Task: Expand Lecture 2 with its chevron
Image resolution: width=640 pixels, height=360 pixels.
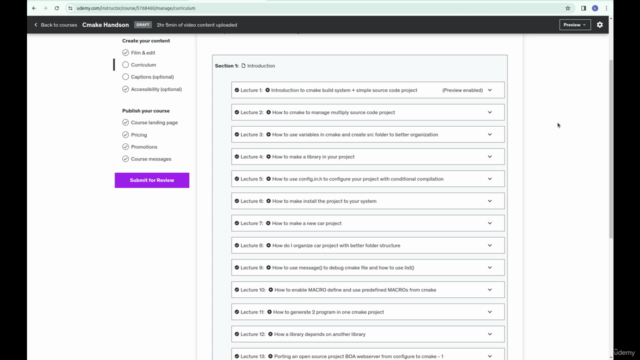Action: point(490,112)
